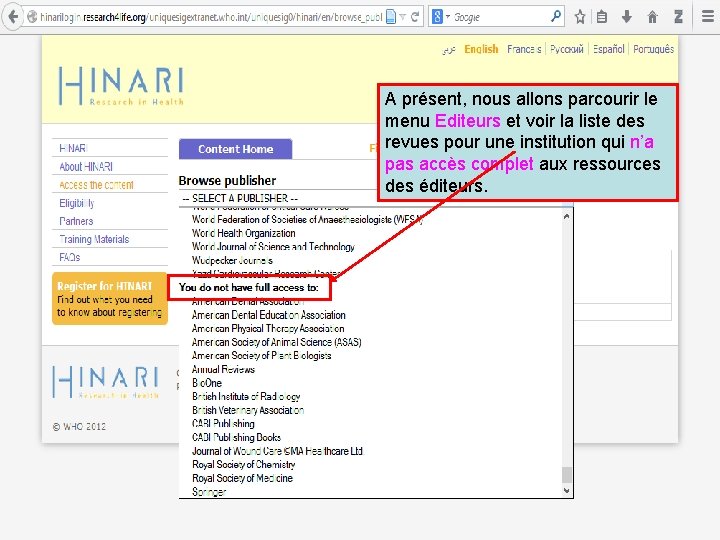Bookmark this page with the star icon
This screenshot has width=720, height=540.
[x=580, y=17]
